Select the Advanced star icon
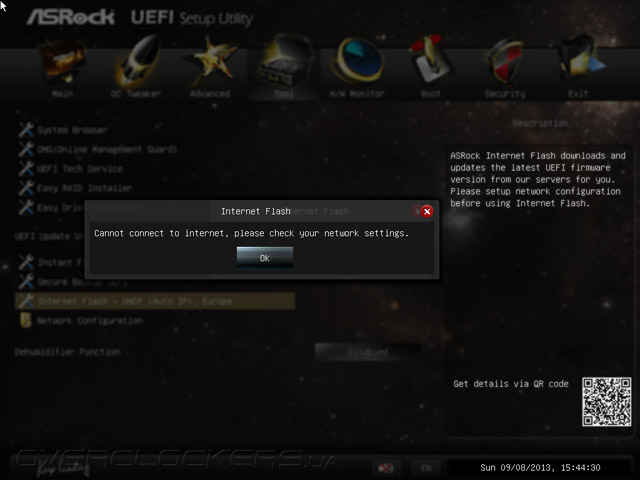The height and width of the screenshot is (480, 640). [210, 61]
